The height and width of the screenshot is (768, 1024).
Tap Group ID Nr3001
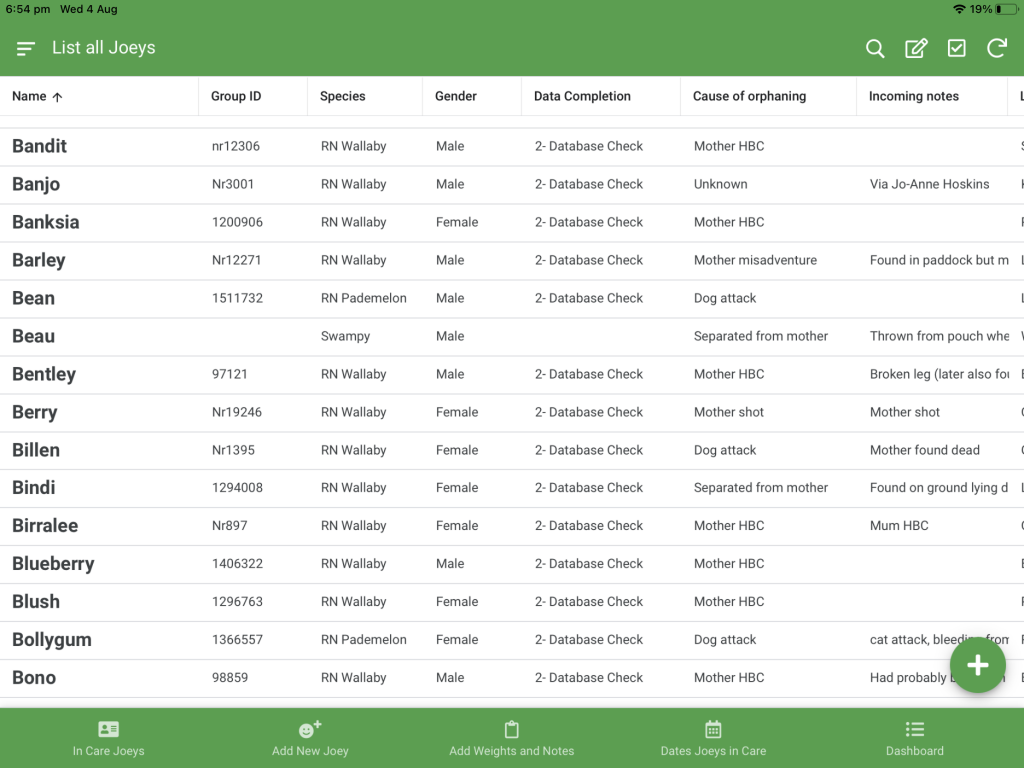232,184
